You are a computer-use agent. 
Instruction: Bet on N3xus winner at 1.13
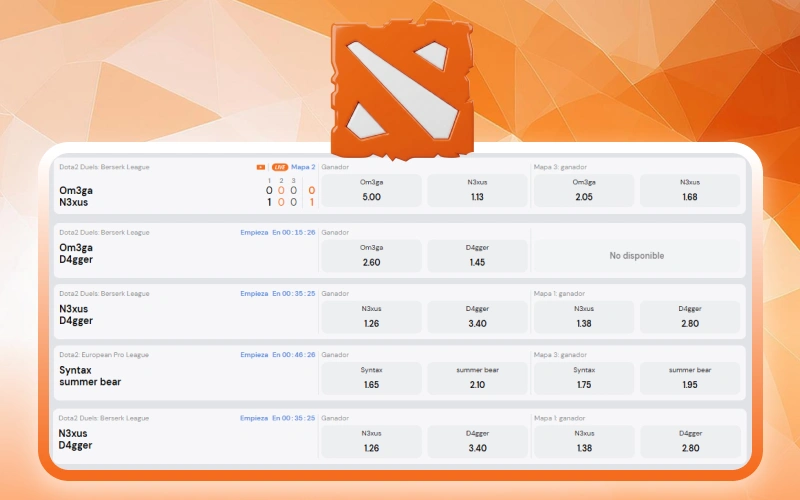click(x=477, y=190)
